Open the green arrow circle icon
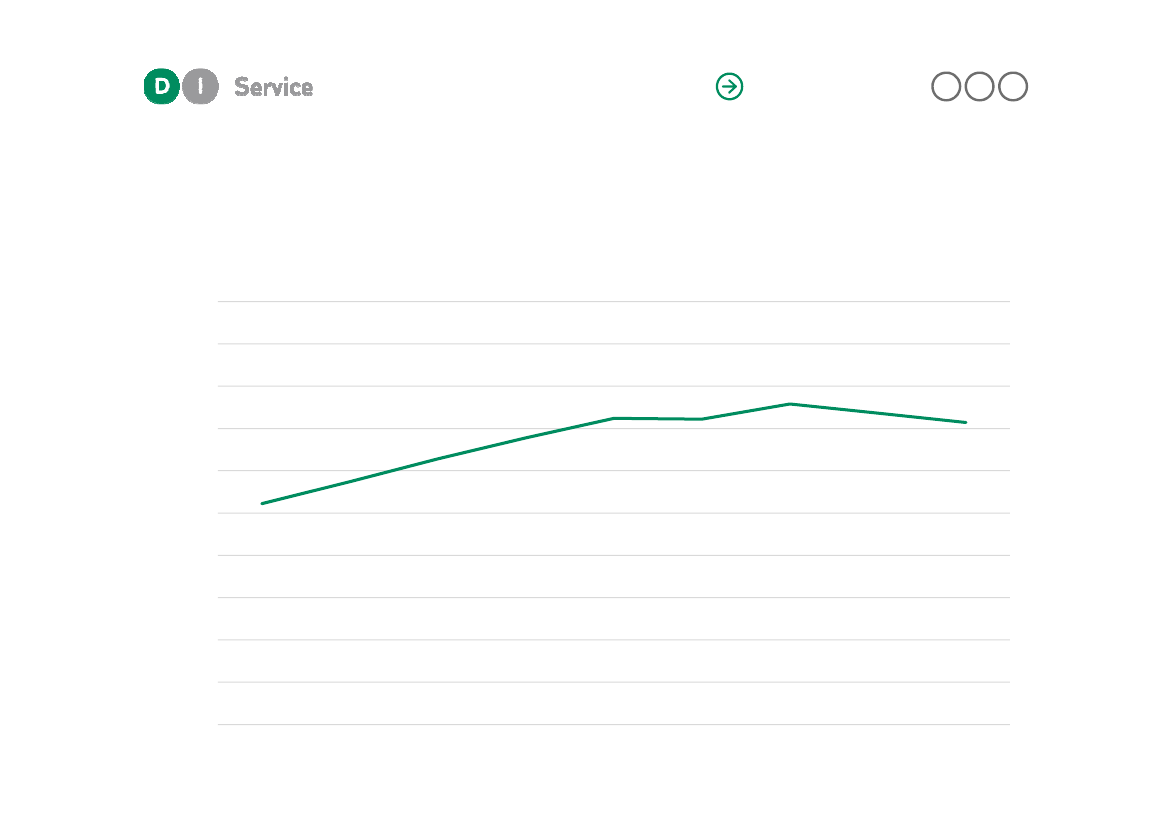Viewport: 1169px width, 826px height. [x=729, y=86]
